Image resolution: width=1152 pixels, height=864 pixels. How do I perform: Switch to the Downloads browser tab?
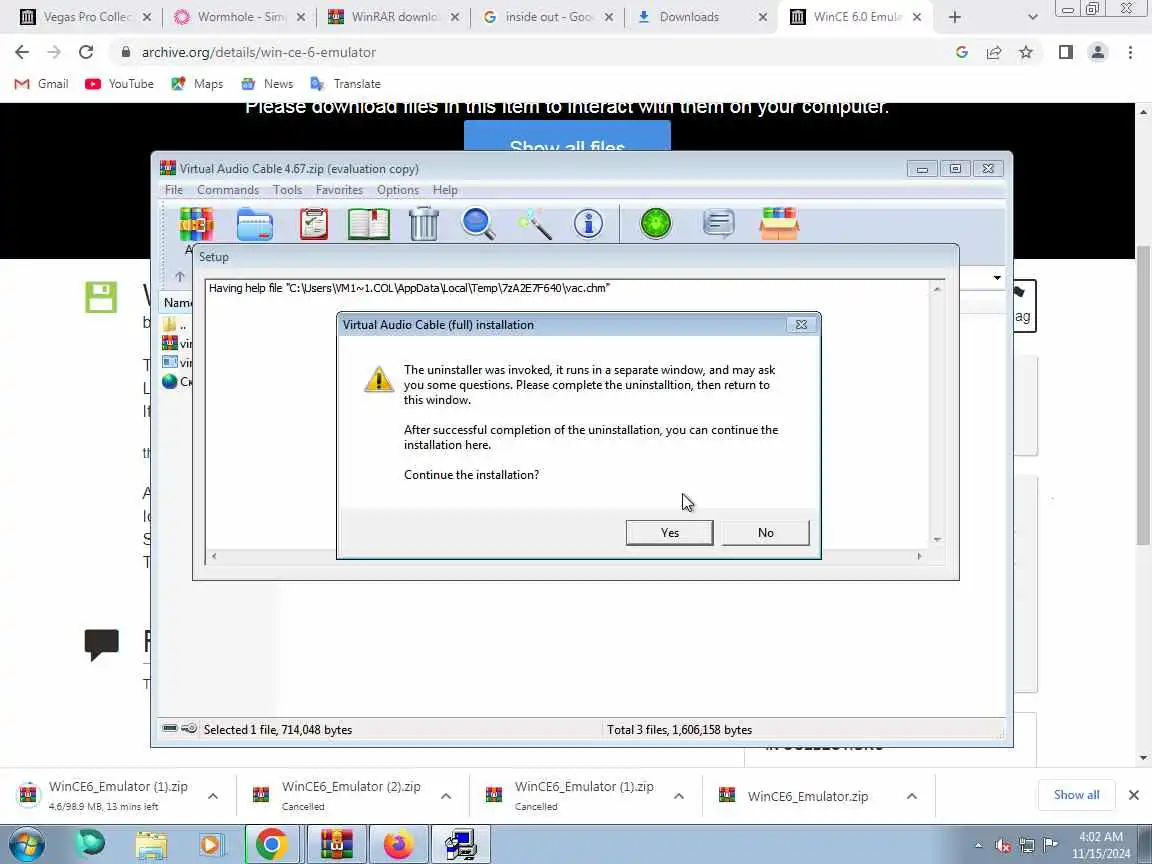click(702, 17)
